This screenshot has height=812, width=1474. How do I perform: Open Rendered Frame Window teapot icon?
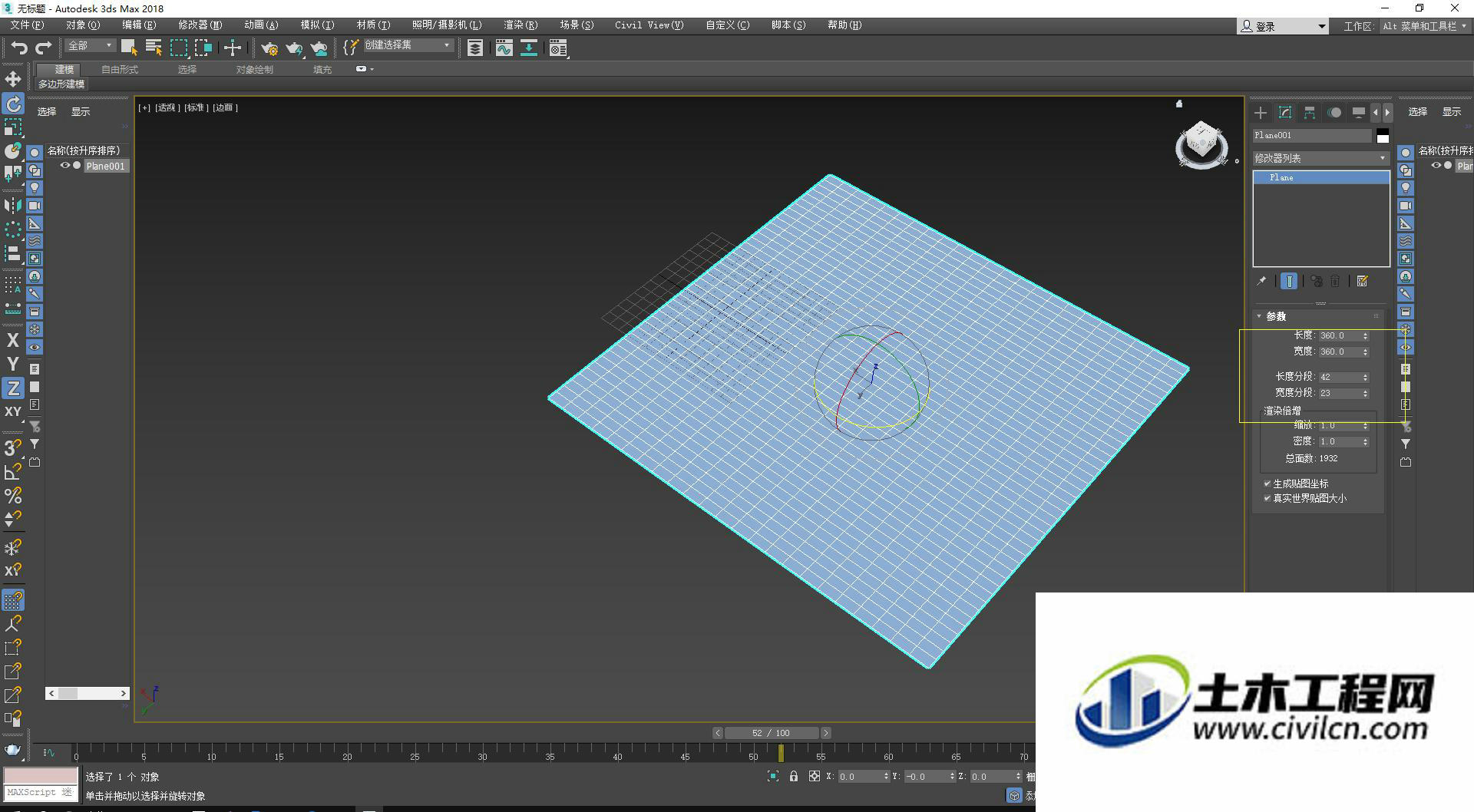click(294, 48)
